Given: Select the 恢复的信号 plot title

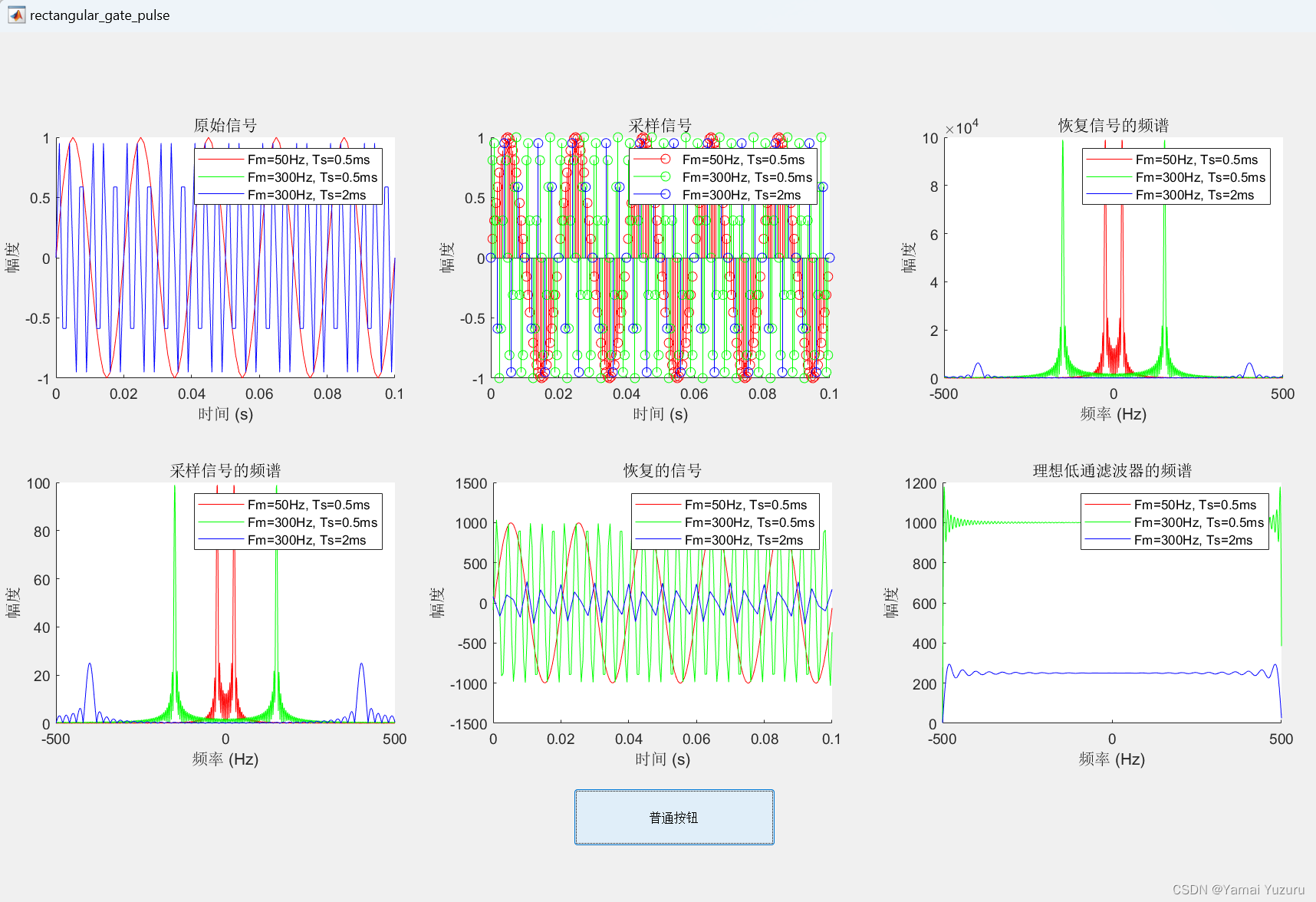Looking at the screenshot, I should pos(662,470).
